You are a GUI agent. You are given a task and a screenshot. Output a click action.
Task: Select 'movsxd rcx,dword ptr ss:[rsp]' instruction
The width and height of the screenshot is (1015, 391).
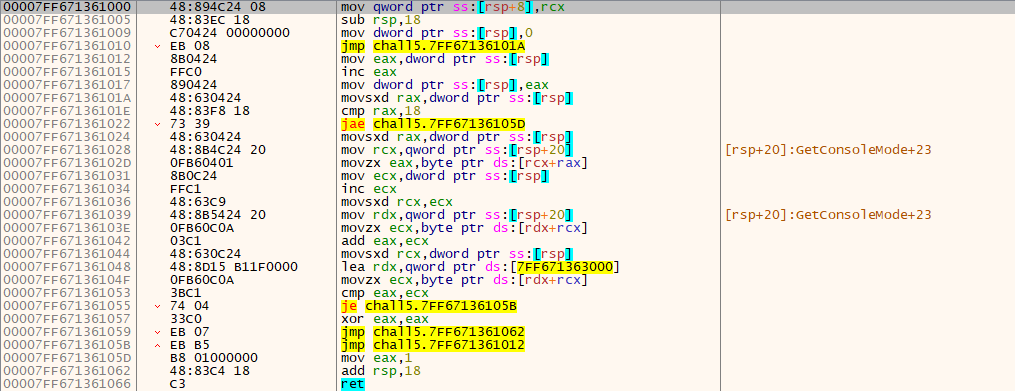pyautogui.click(x=458, y=253)
